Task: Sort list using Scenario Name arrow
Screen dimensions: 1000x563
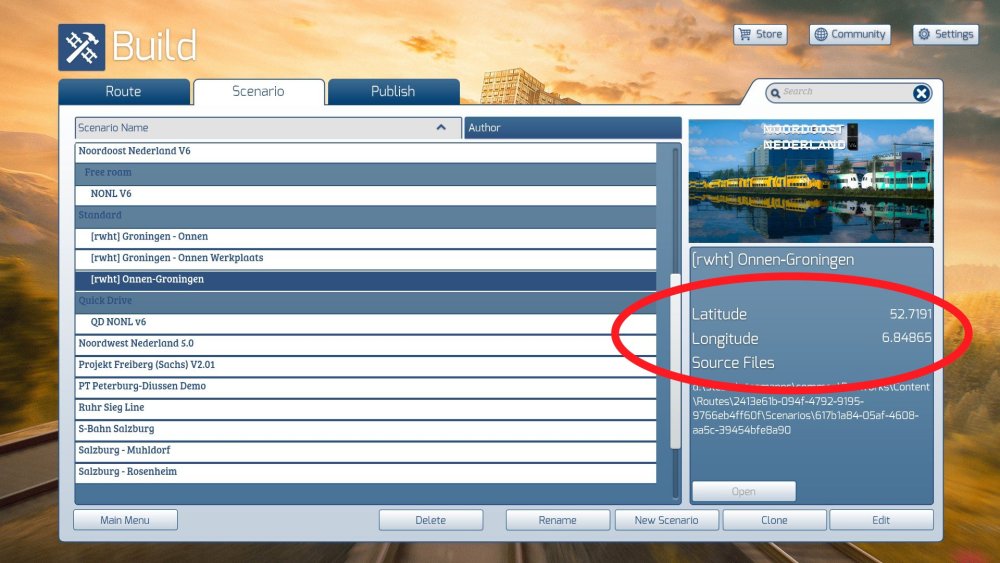Action: [441, 128]
